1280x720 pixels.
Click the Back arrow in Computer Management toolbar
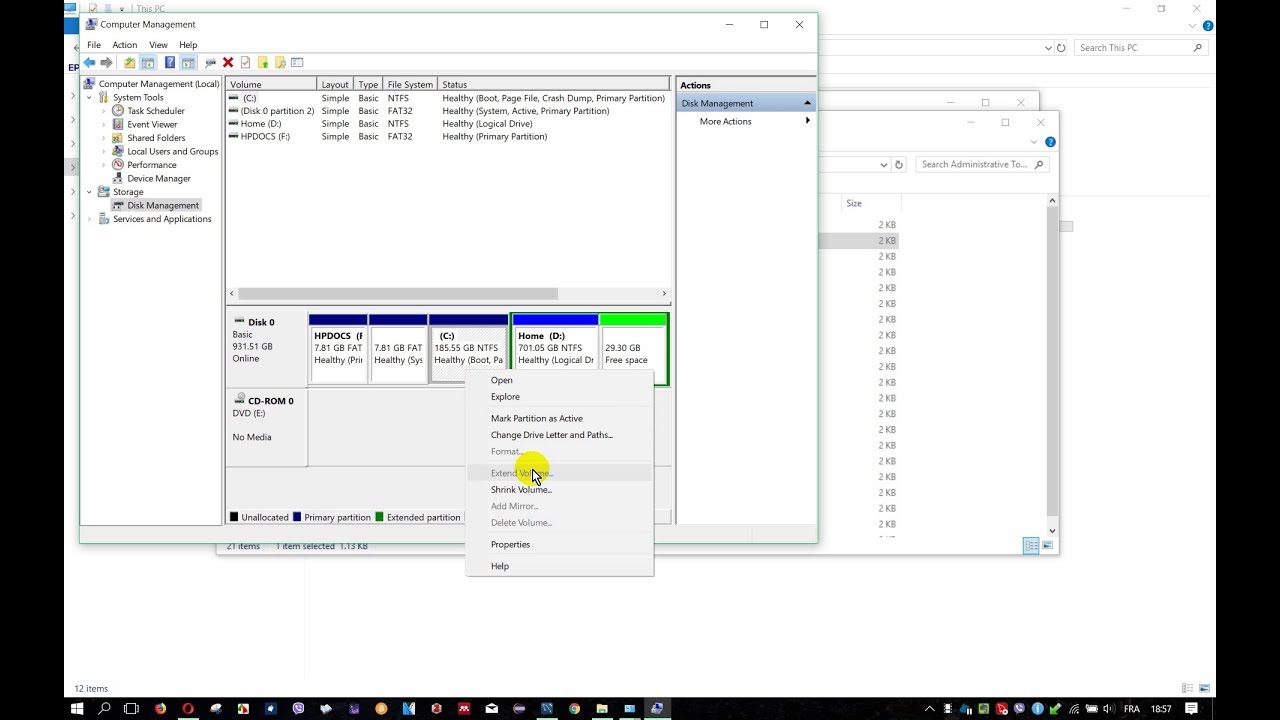point(90,63)
